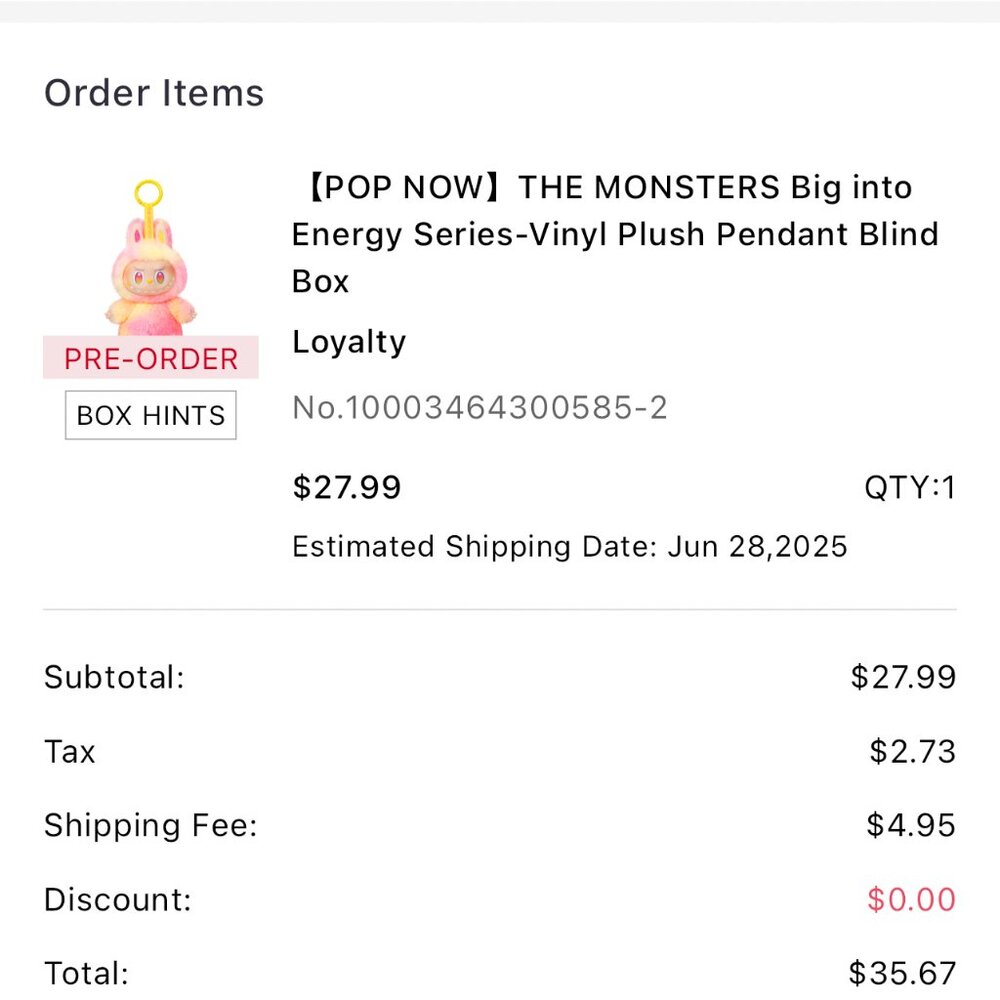Tap the Shipping Fee label

tap(151, 825)
